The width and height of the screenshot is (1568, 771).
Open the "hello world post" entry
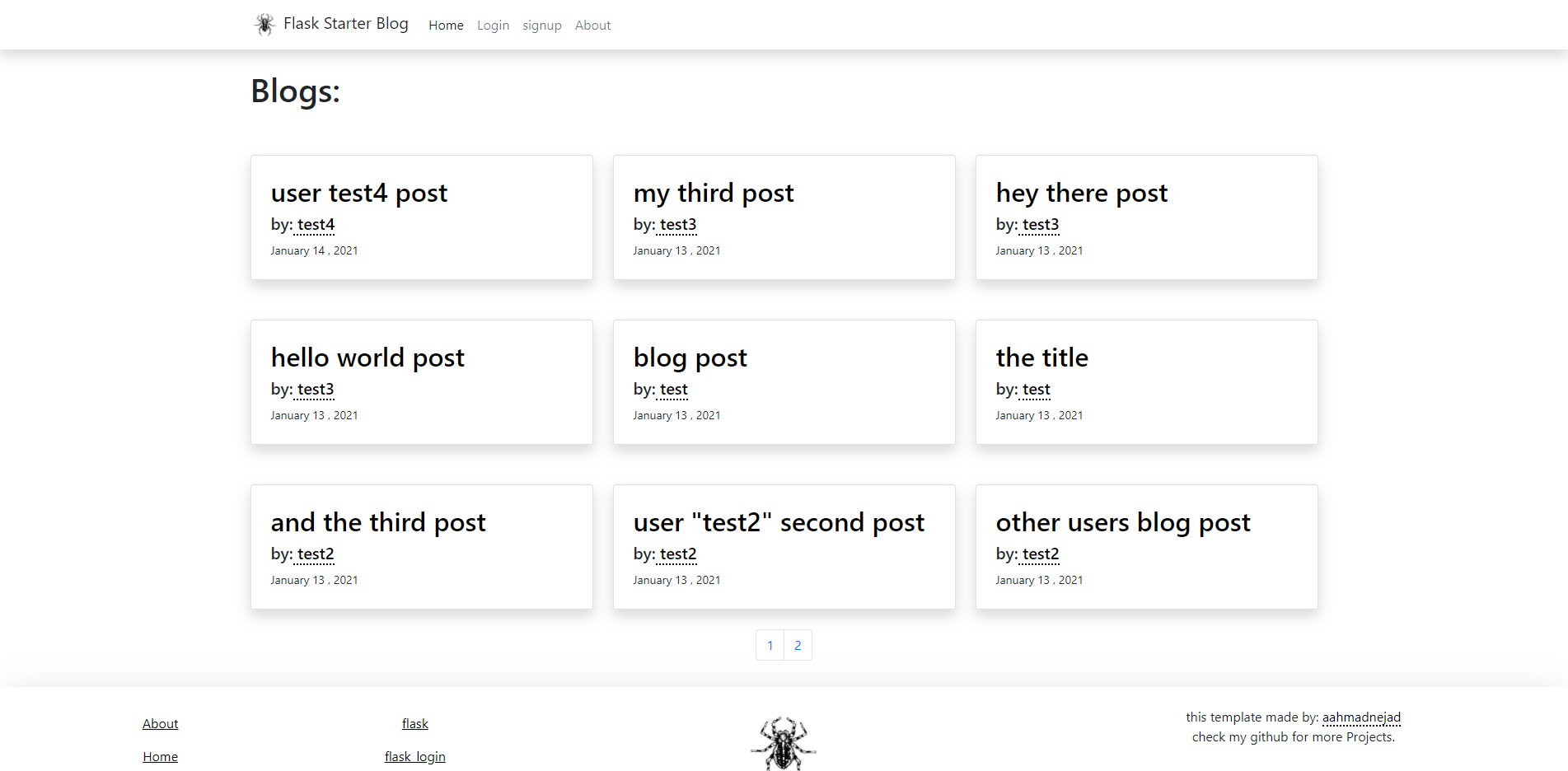(x=367, y=357)
